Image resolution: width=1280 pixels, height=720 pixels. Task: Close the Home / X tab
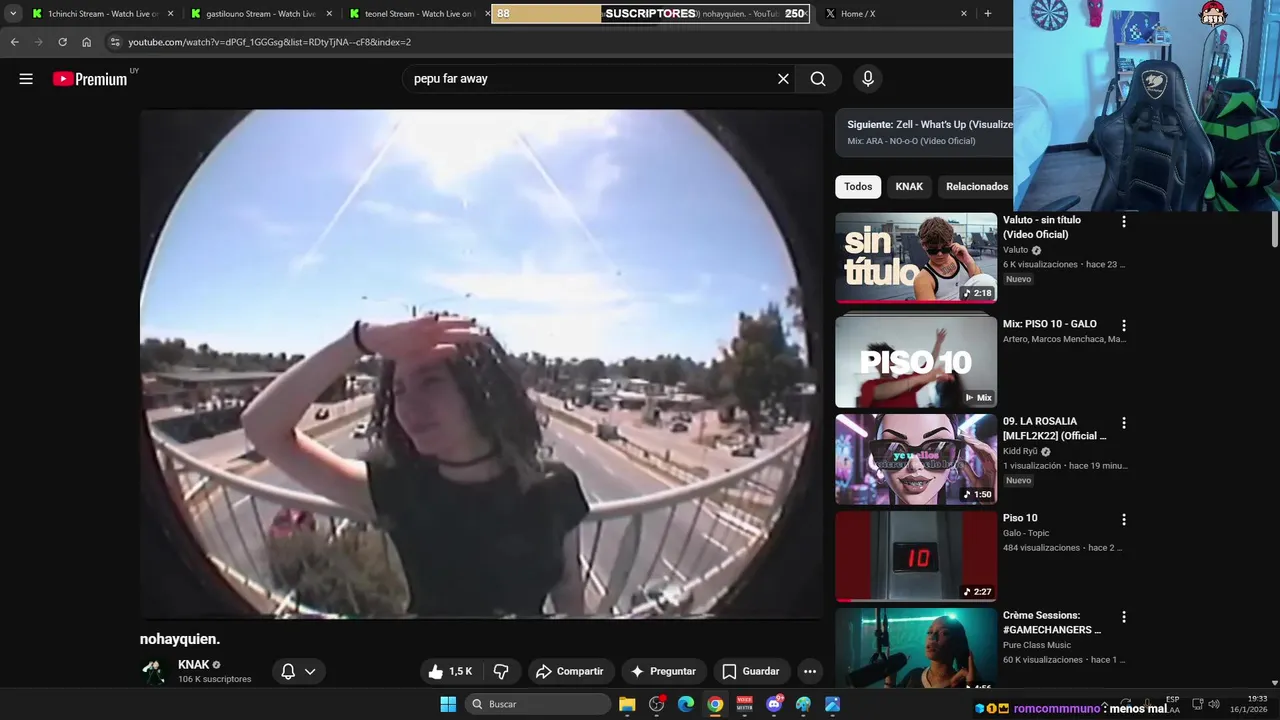pyautogui.click(x=964, y=14)
